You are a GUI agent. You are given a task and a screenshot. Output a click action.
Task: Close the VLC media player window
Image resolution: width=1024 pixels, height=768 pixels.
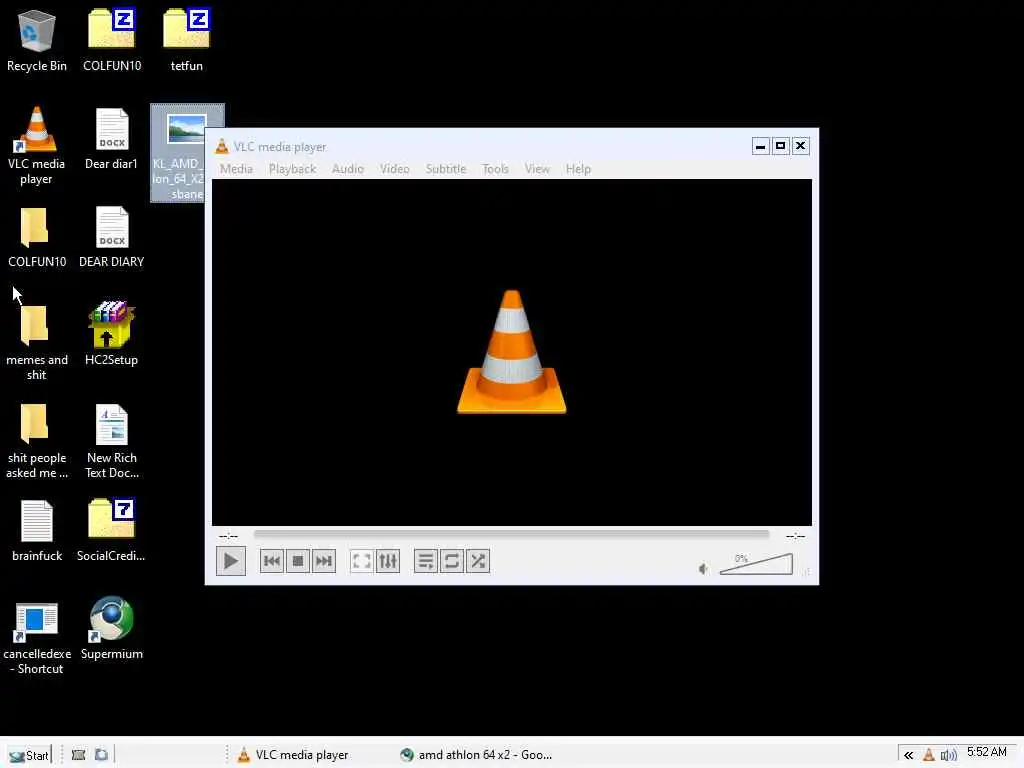pos(801,146)
